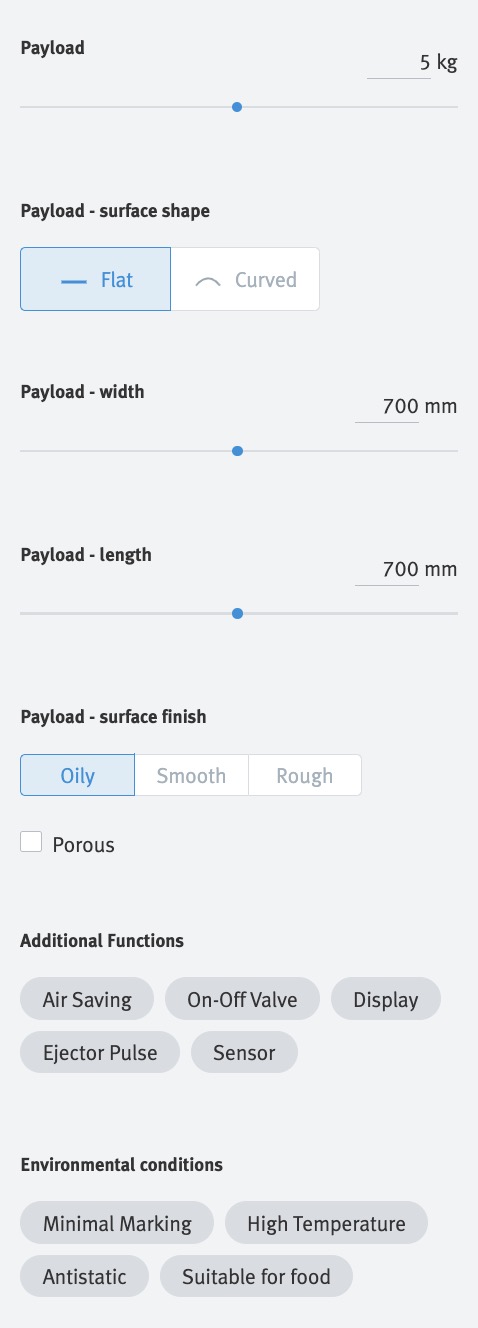The width and height of the screenshot is (478, 1328).
Task: Toggle the On-Off Valve function chip
Action: click(242, 999)
